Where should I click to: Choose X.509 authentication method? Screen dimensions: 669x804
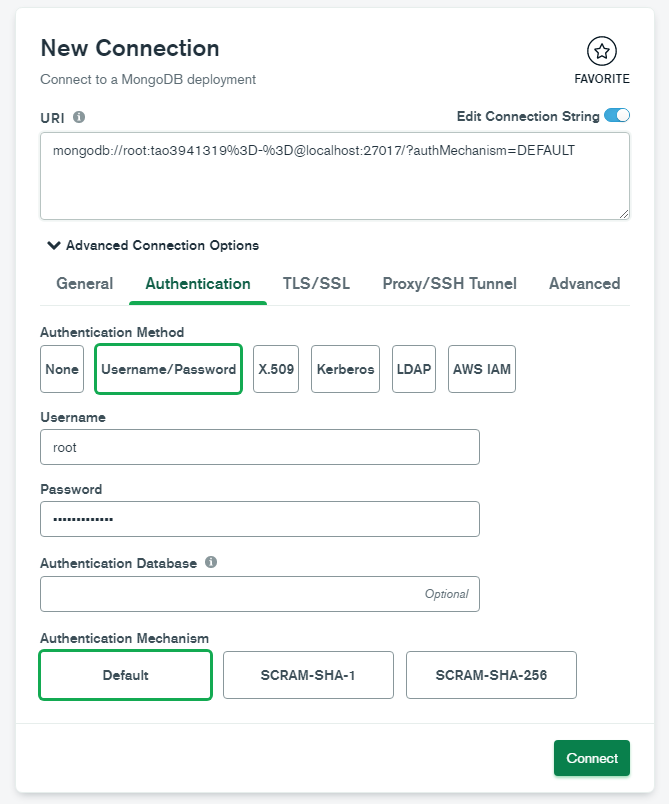click(x=276, y=369)
